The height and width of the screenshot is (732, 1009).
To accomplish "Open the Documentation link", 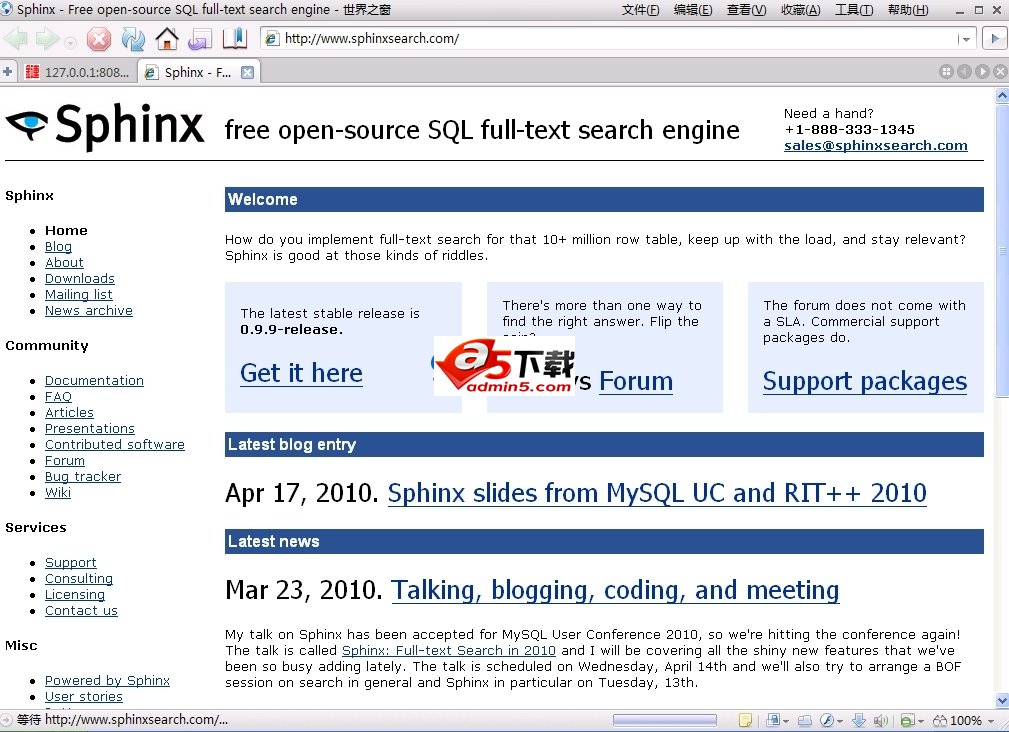I will 94,381.
